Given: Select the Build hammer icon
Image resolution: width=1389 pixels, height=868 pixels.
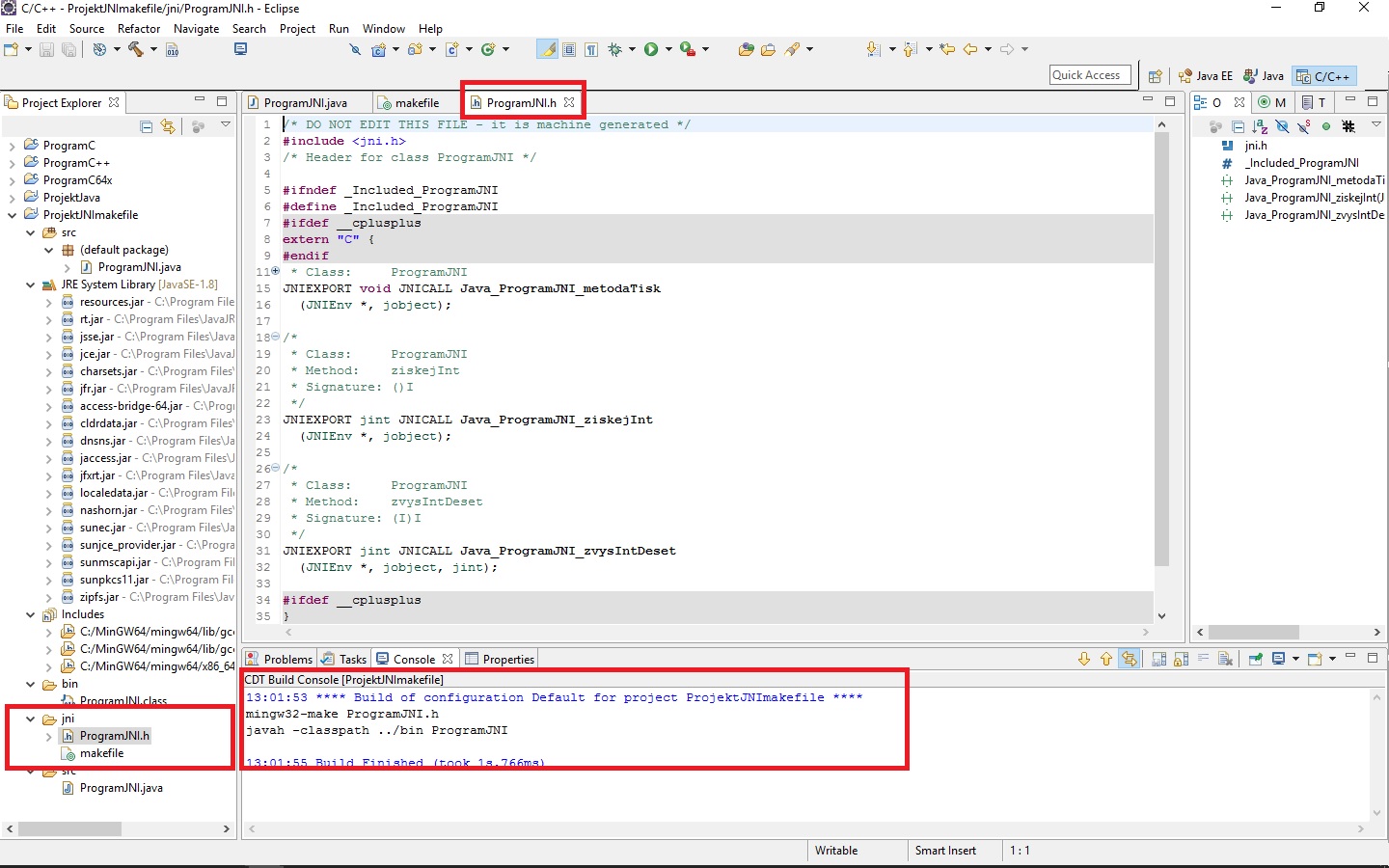Looking at the screenshot, I should [x=134, y=48].
